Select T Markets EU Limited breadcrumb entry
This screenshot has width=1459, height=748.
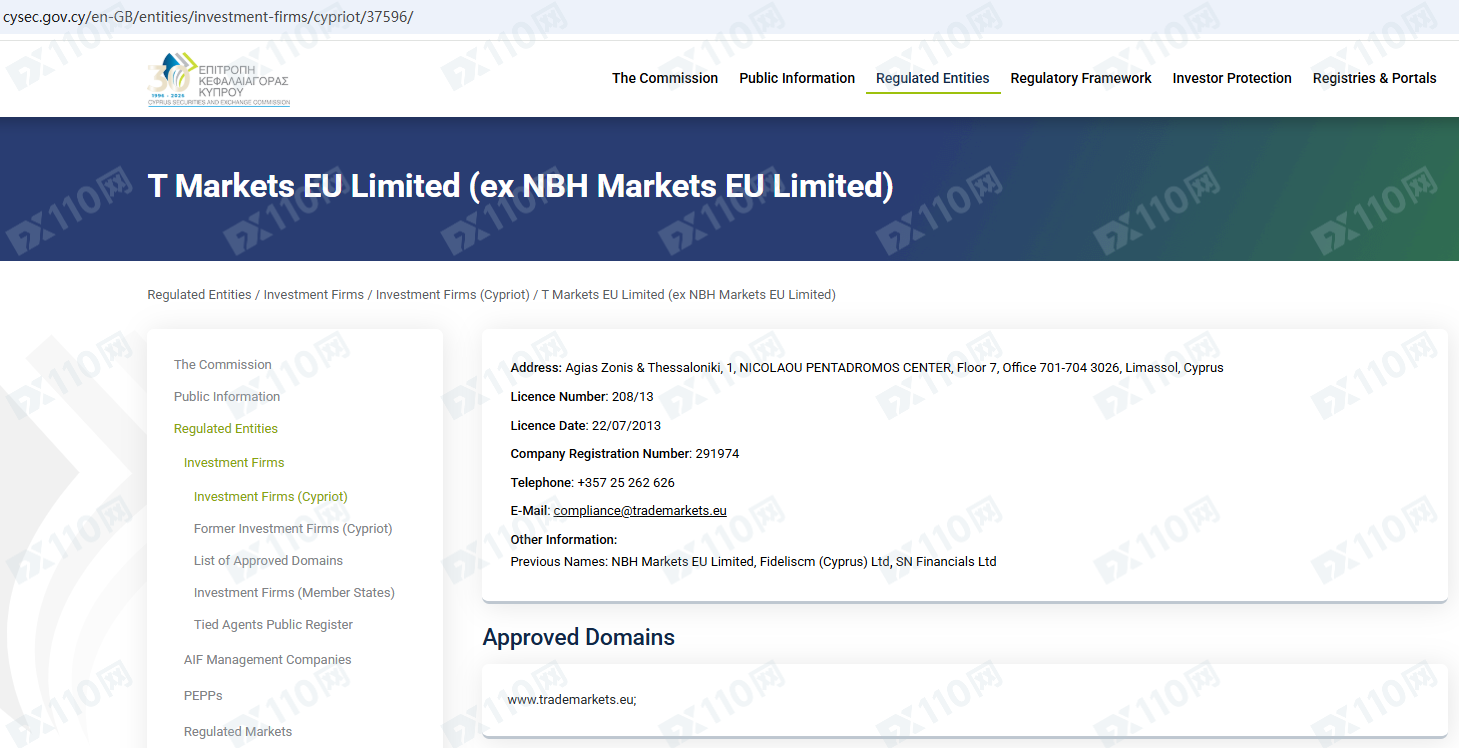[x=689, y=295]
